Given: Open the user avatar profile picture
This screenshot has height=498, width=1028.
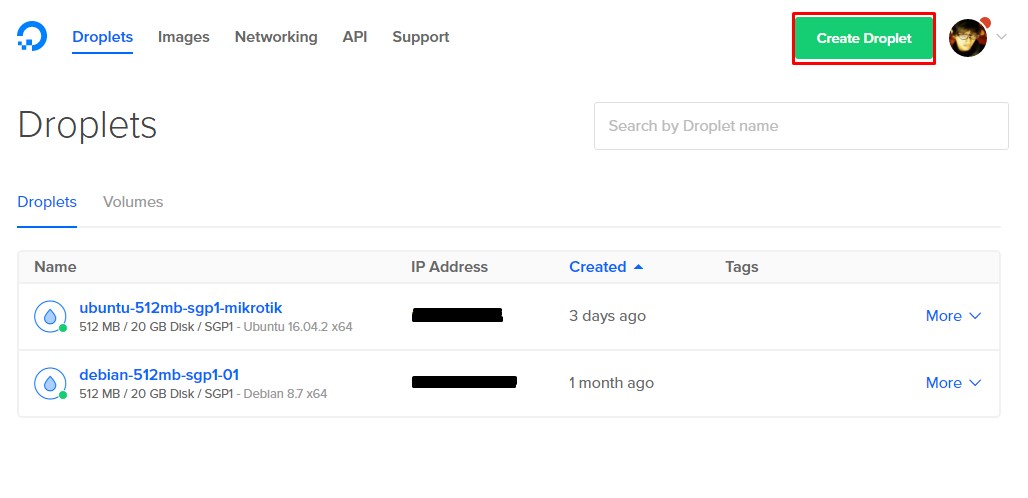Looking at the screenshot, I should point(968,37).
